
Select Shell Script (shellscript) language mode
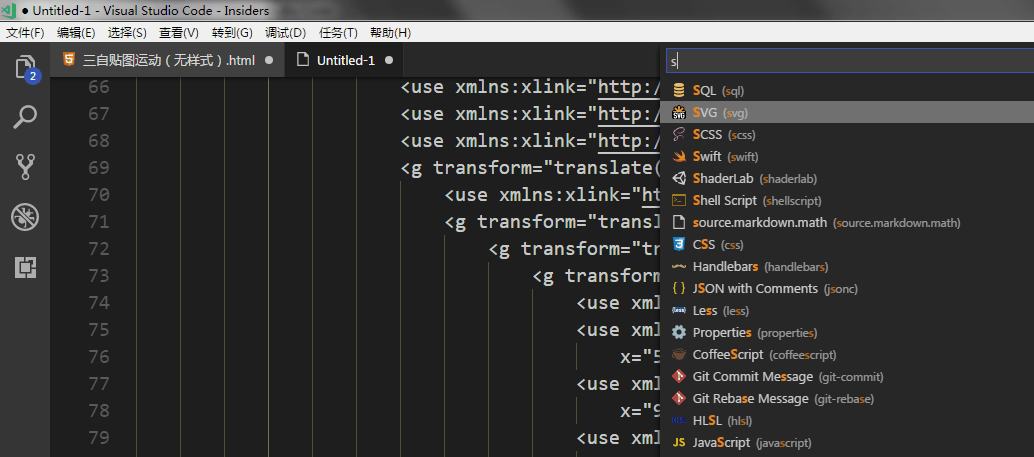pyautogui.click(x=847, y=200)
